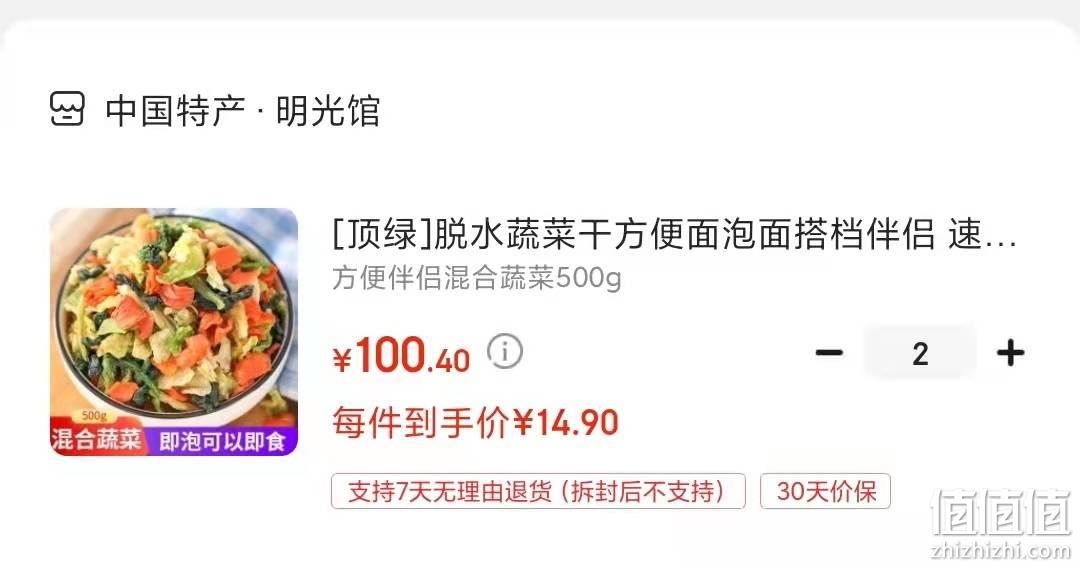Screen dimensions: 1080x568
Task: Click the red ¥100.40 price
Action: pyautogui.click(x=401, y=356)
